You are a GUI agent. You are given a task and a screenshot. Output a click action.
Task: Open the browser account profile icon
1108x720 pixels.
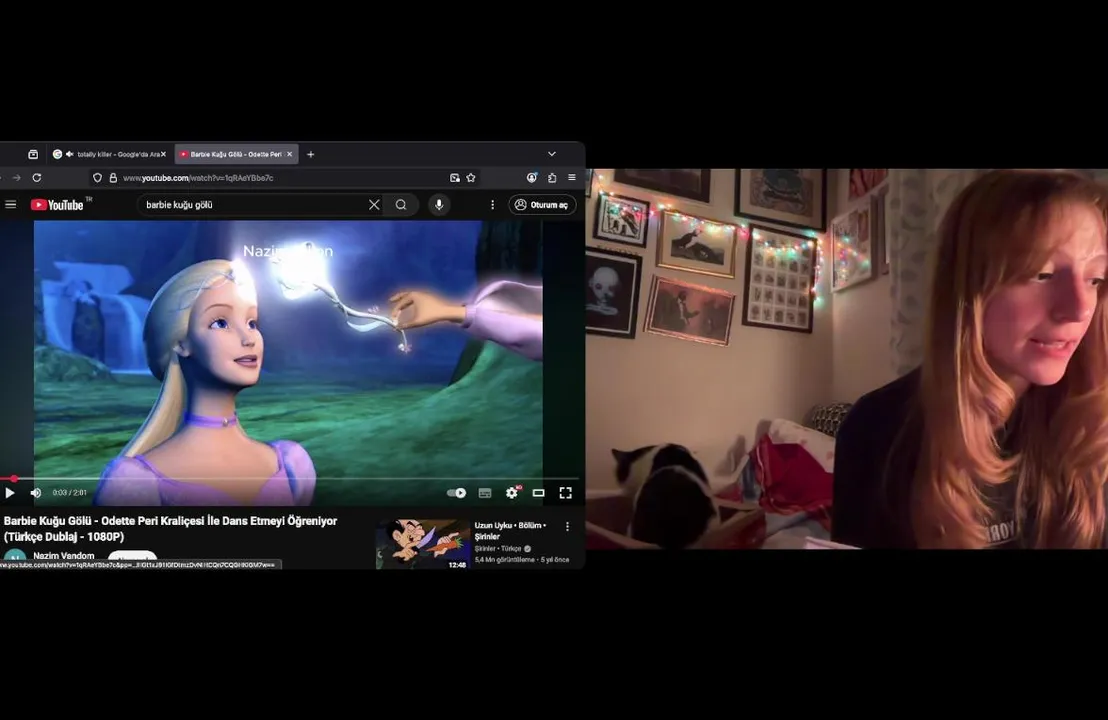pos(531,178)
